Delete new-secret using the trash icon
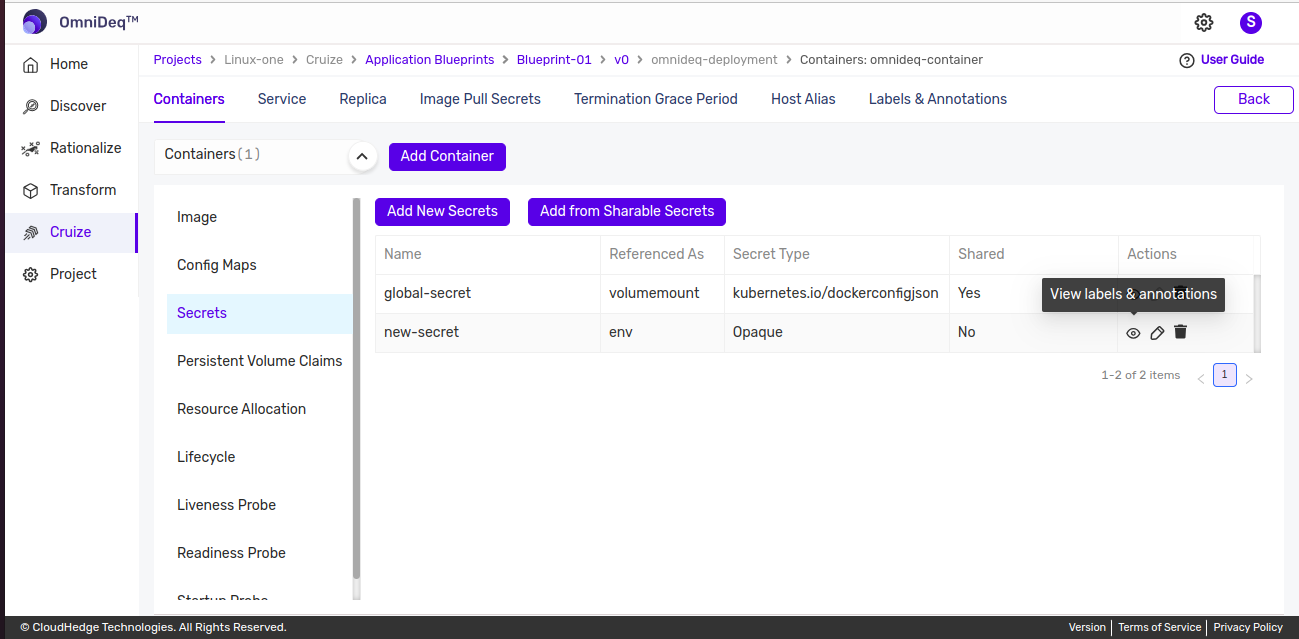1299x639 pixels. (1180, 332)
